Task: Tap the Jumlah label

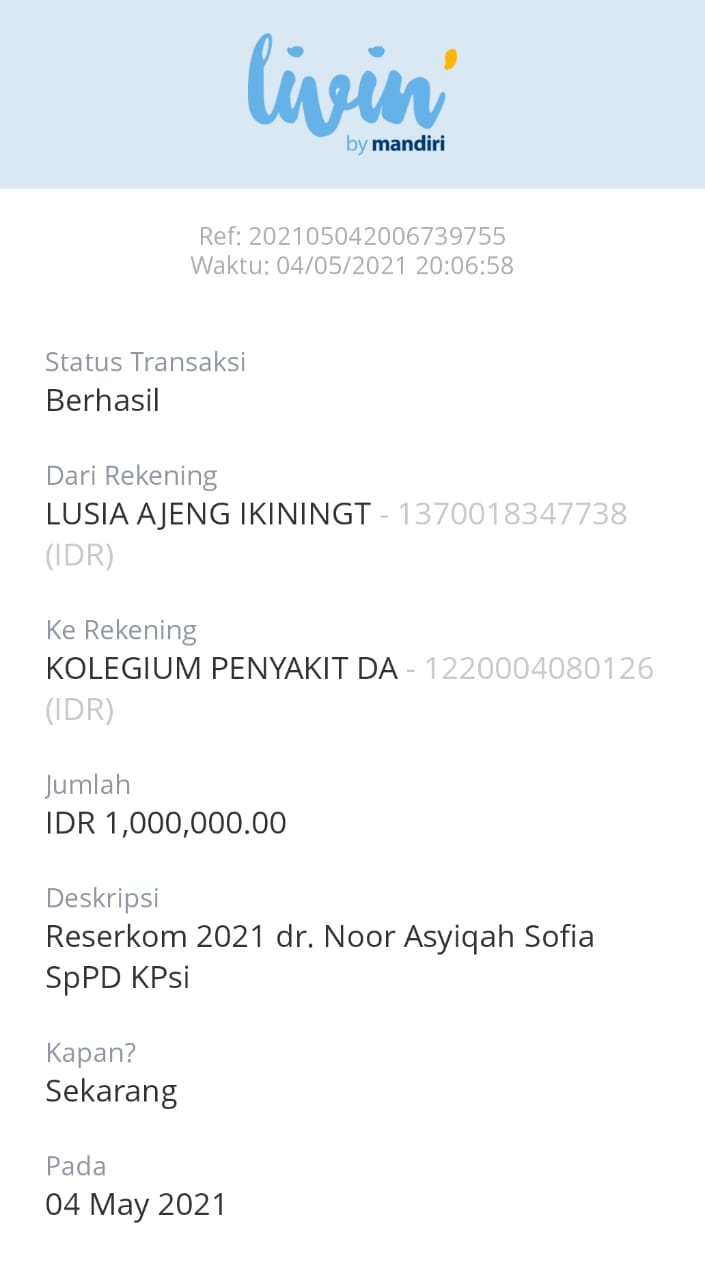Action: click(88, 785)
